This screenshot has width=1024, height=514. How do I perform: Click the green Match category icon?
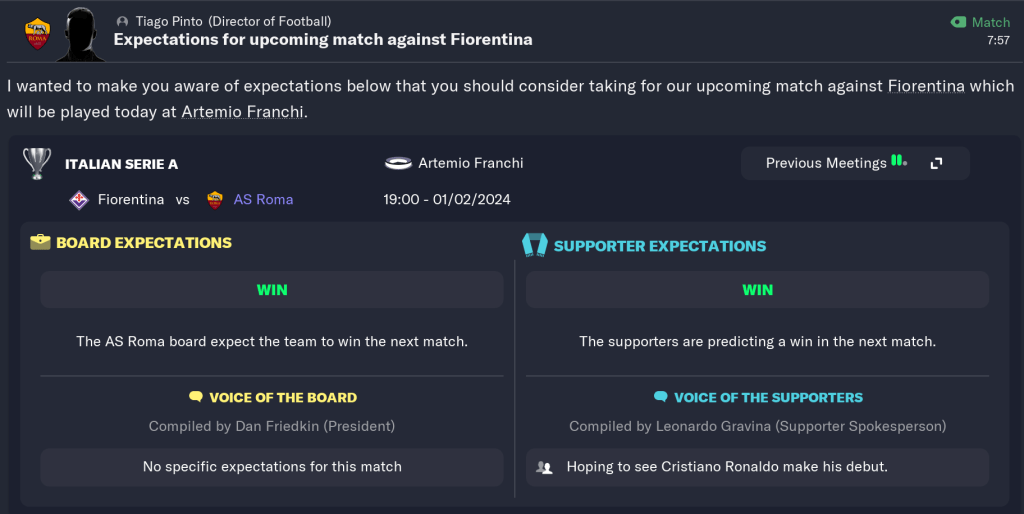(x=958, y=22)
